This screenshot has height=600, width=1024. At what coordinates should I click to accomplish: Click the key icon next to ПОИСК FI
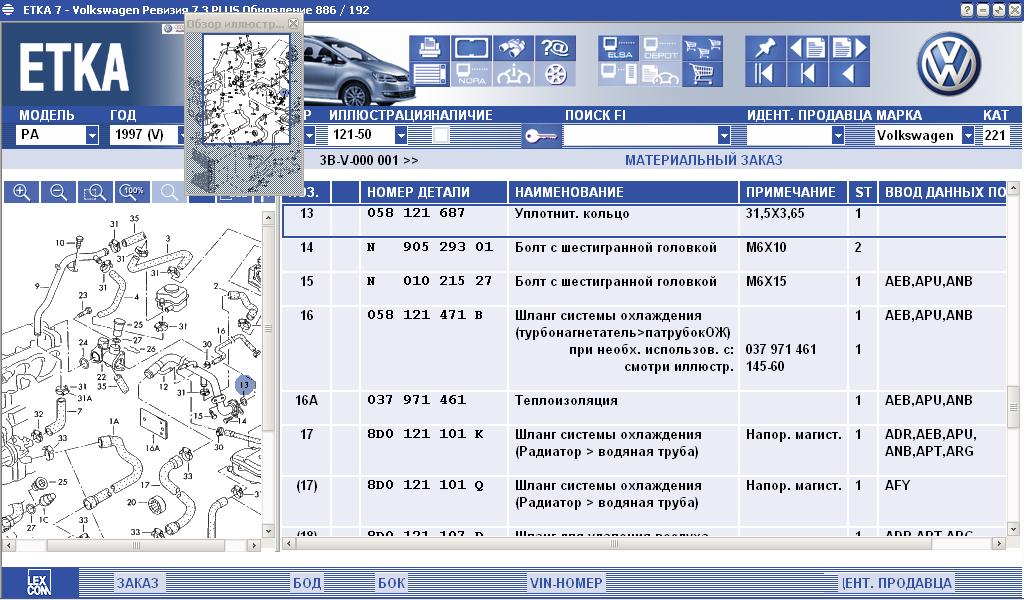(541, 136)
